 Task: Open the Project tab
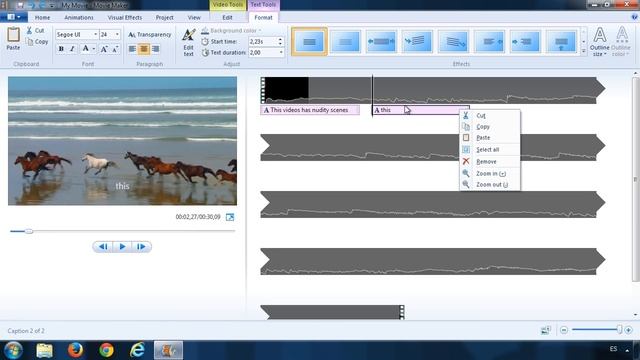164,18
